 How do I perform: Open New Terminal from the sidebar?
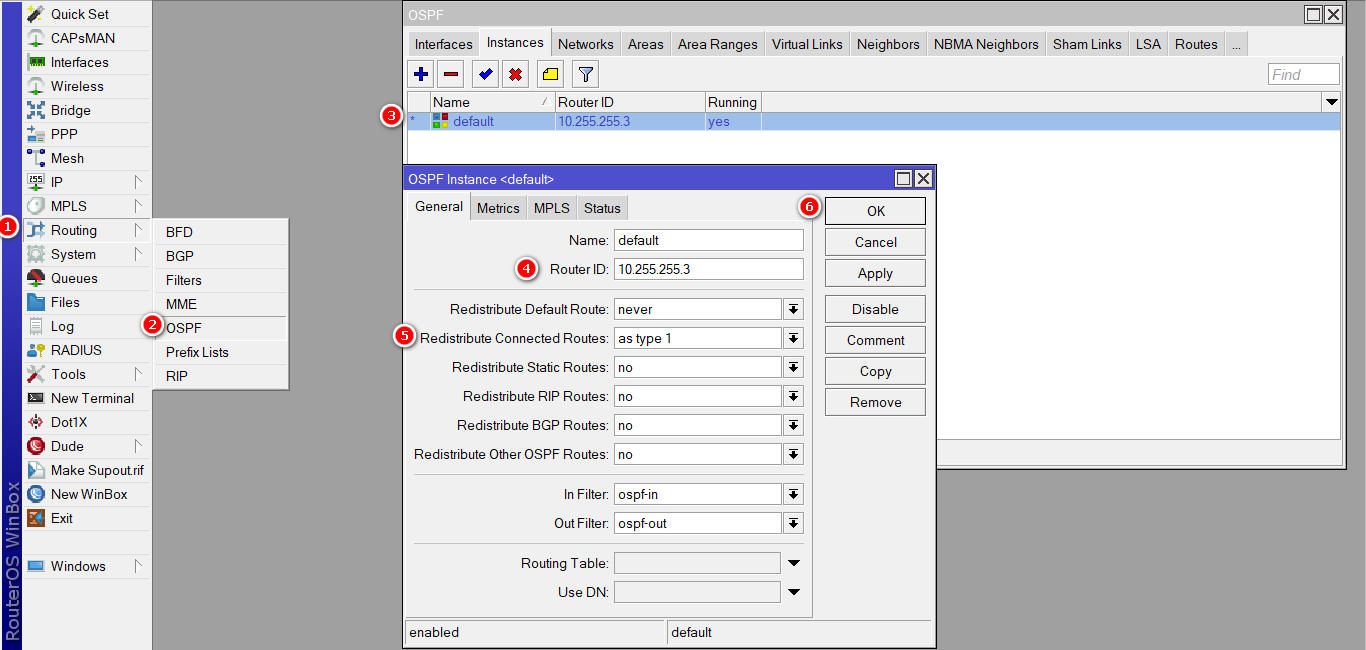point(92,398)
